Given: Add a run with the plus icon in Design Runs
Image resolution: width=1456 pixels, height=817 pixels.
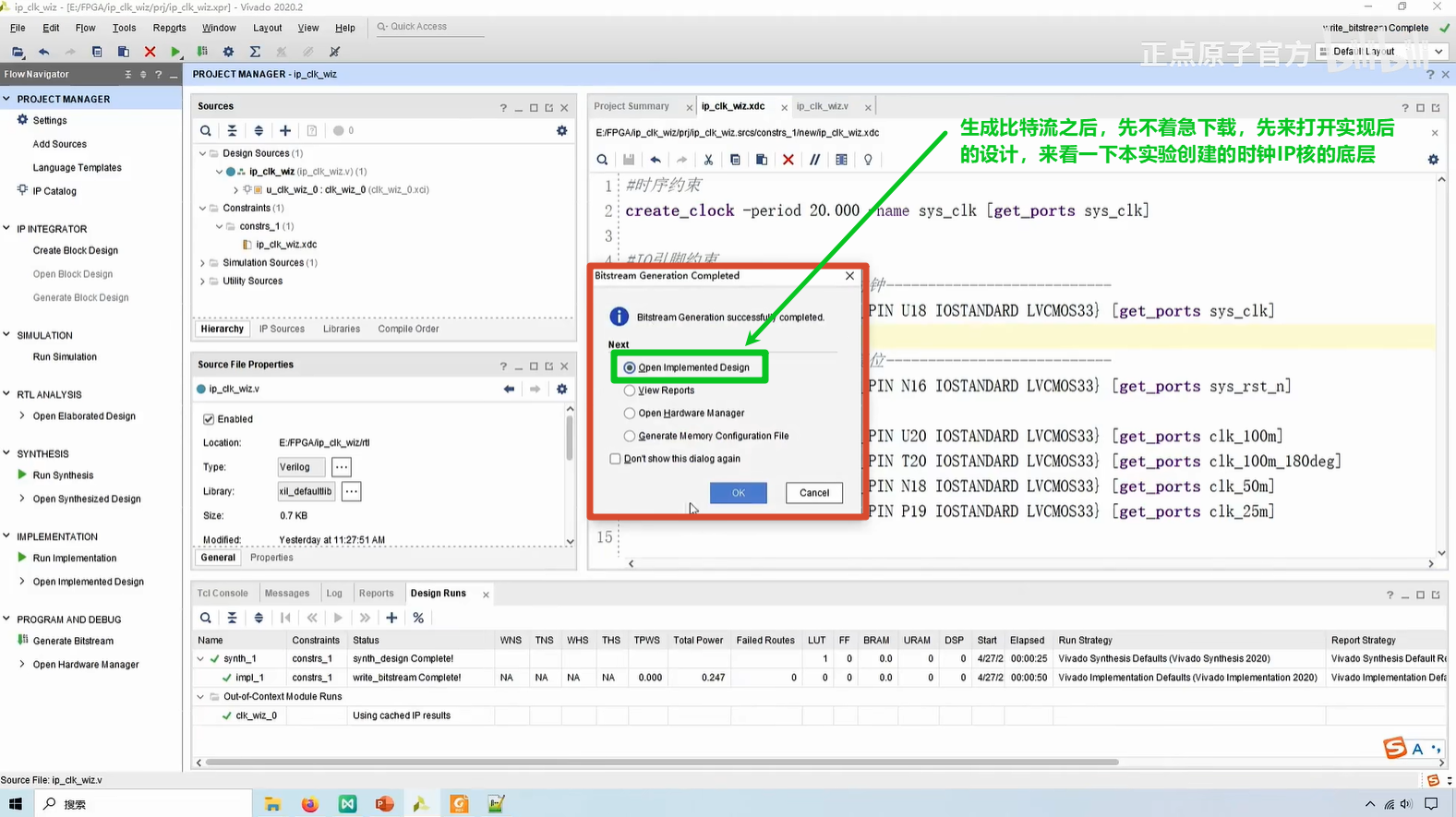Looking at the screenshot, I should click(391, 618).
